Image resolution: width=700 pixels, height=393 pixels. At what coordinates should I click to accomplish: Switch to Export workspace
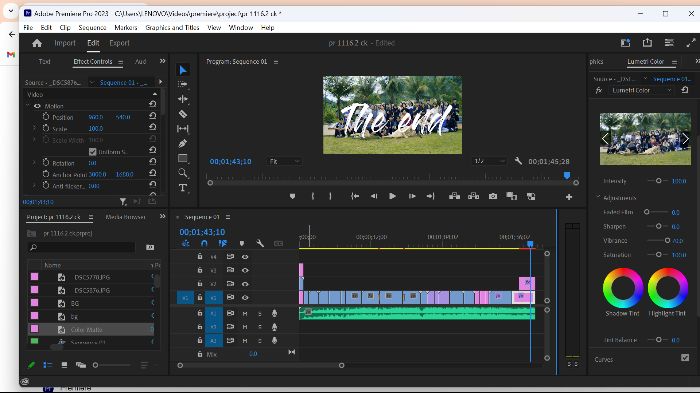point(119,43)
